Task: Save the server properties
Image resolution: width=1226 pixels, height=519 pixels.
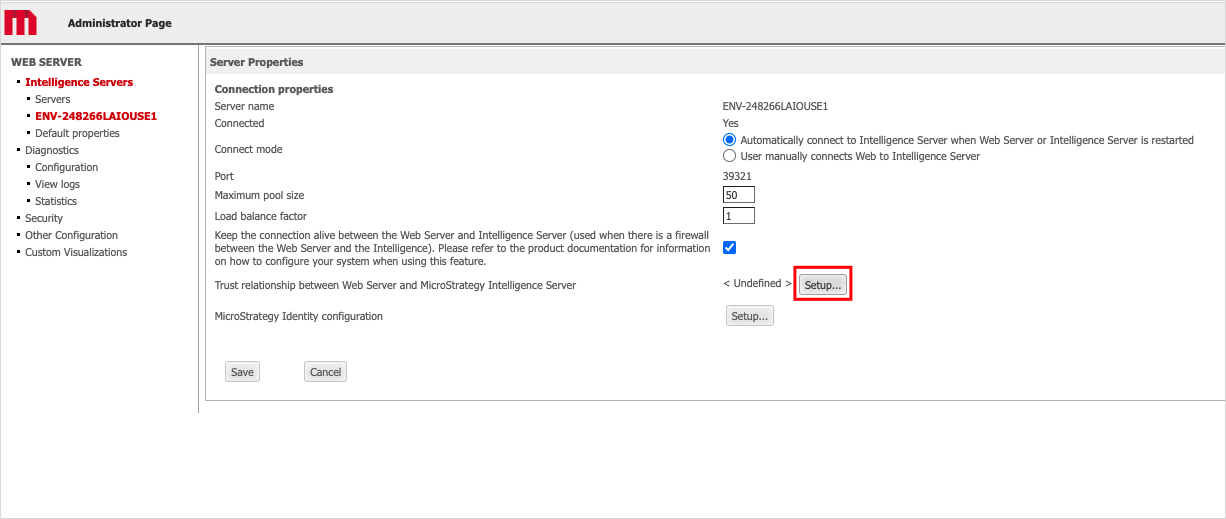Action: point(242,372)
